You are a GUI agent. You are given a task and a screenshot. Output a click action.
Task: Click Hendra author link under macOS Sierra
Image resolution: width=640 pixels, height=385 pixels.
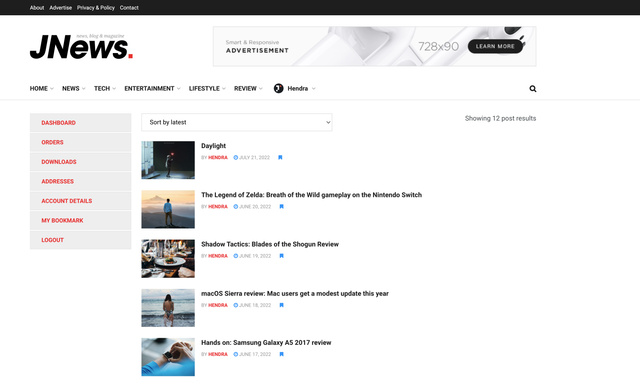coord(218,305)
